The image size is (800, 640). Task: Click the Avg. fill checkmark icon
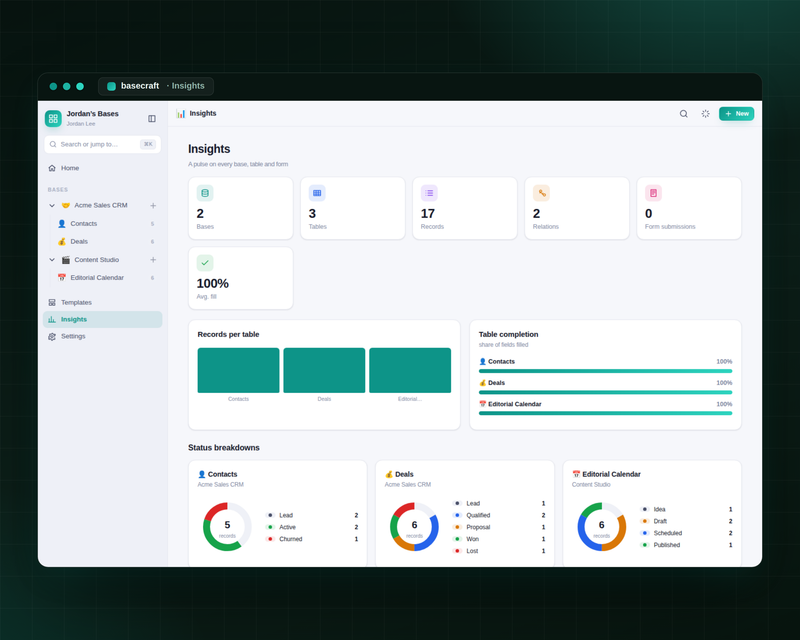205,263
